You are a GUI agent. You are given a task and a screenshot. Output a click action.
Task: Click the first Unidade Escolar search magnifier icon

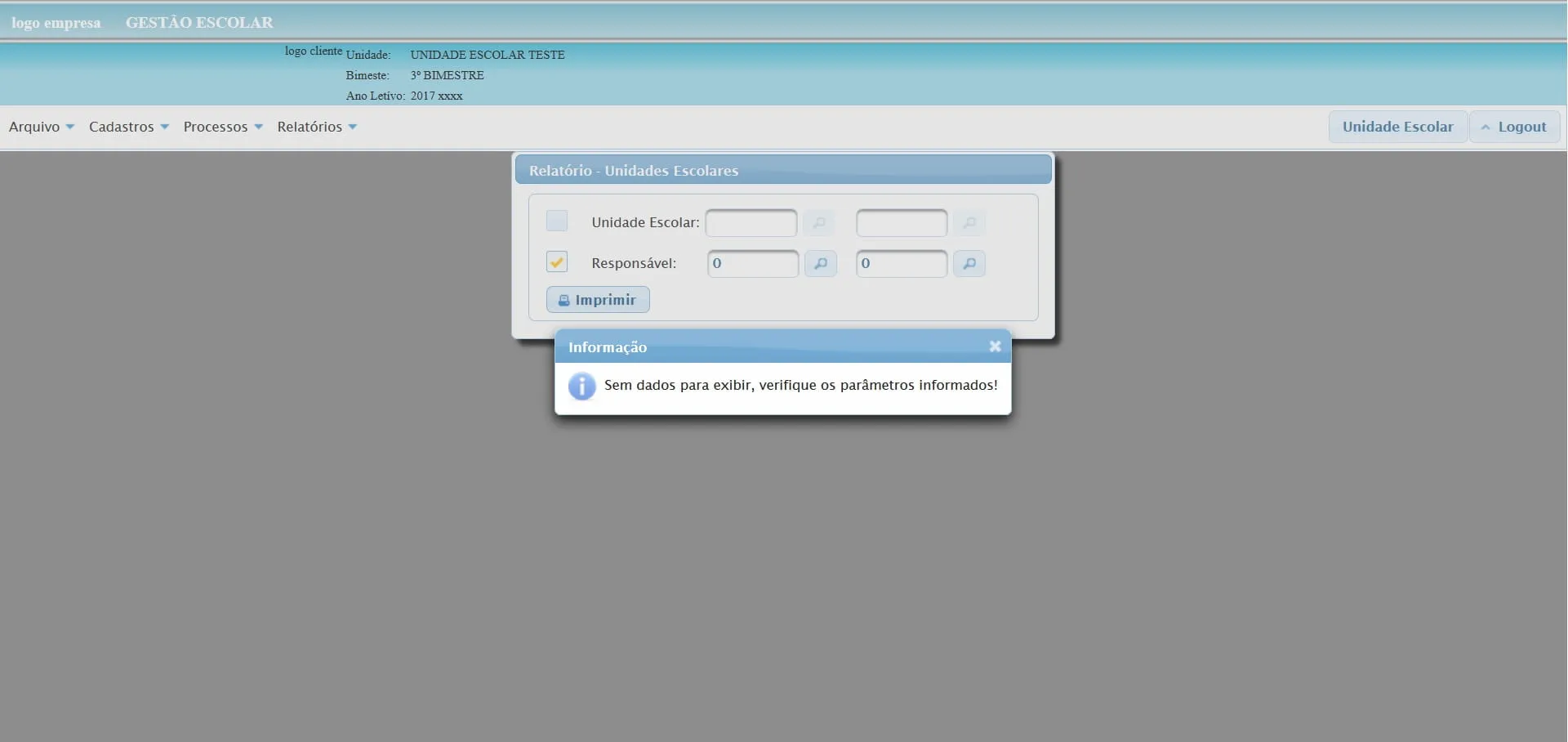pos(819,222)
